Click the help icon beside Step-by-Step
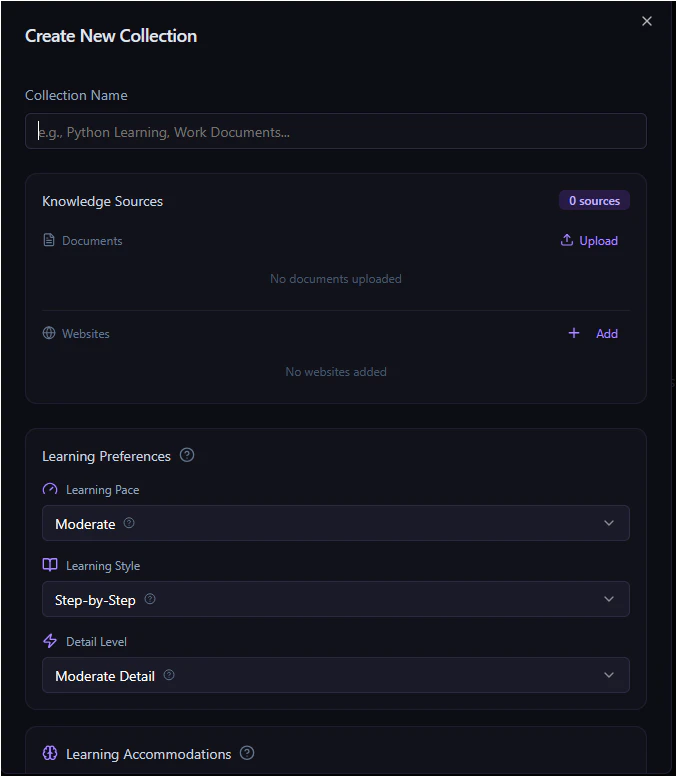Image resolution: width=677 pixels, height=777 pixels. (x=150, y=599)
